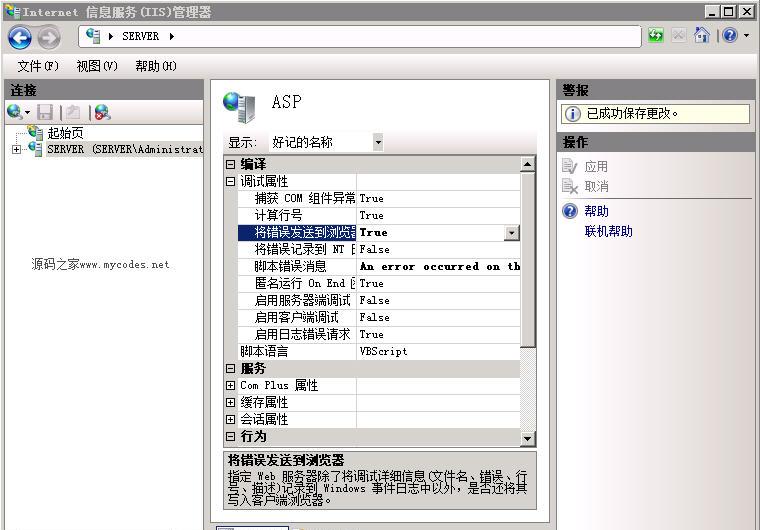The image size is (760, 530).
Task: Select 起始页 in the connections tree
Action: coord(65,133)
